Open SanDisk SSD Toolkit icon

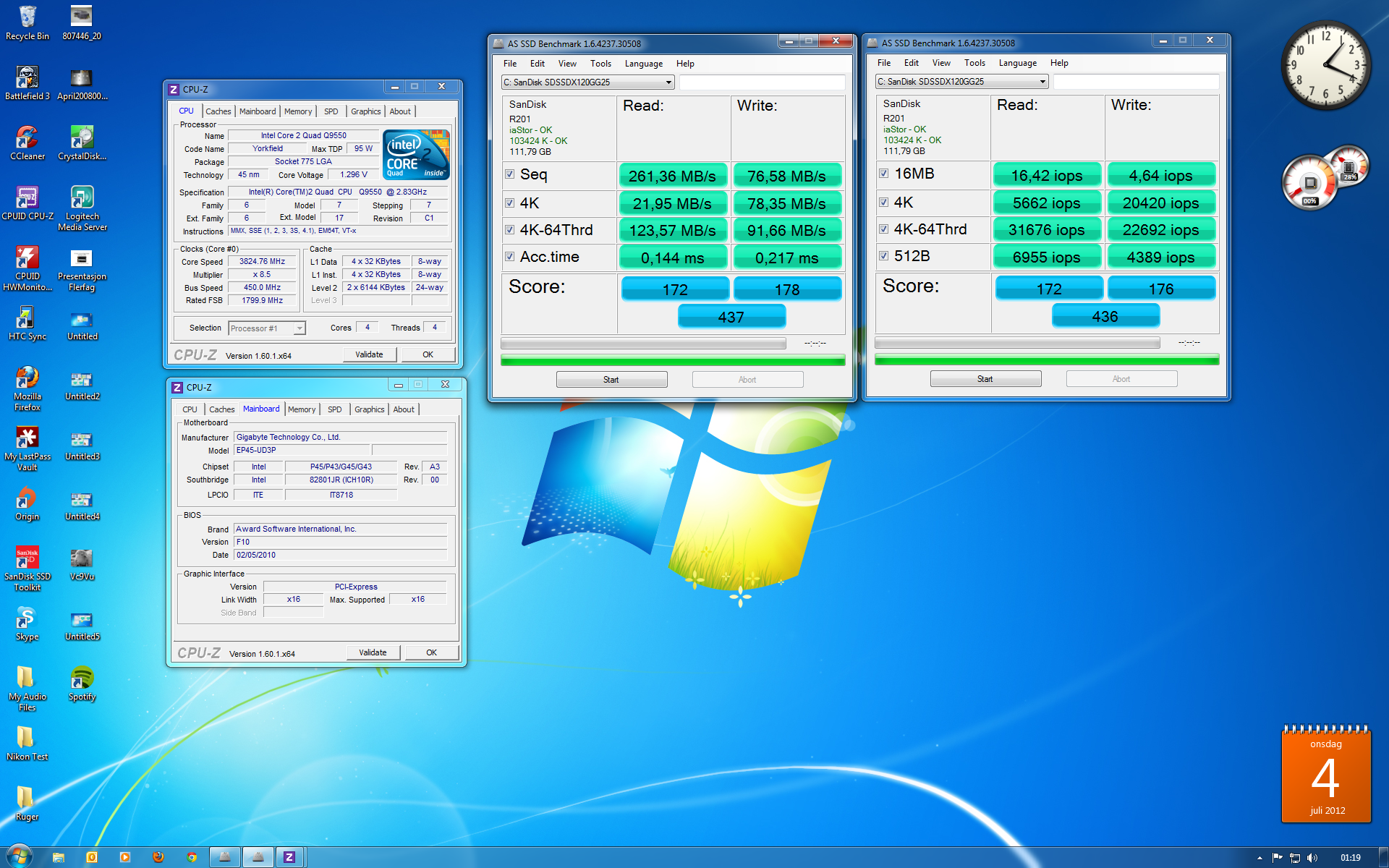coord(27,569)
